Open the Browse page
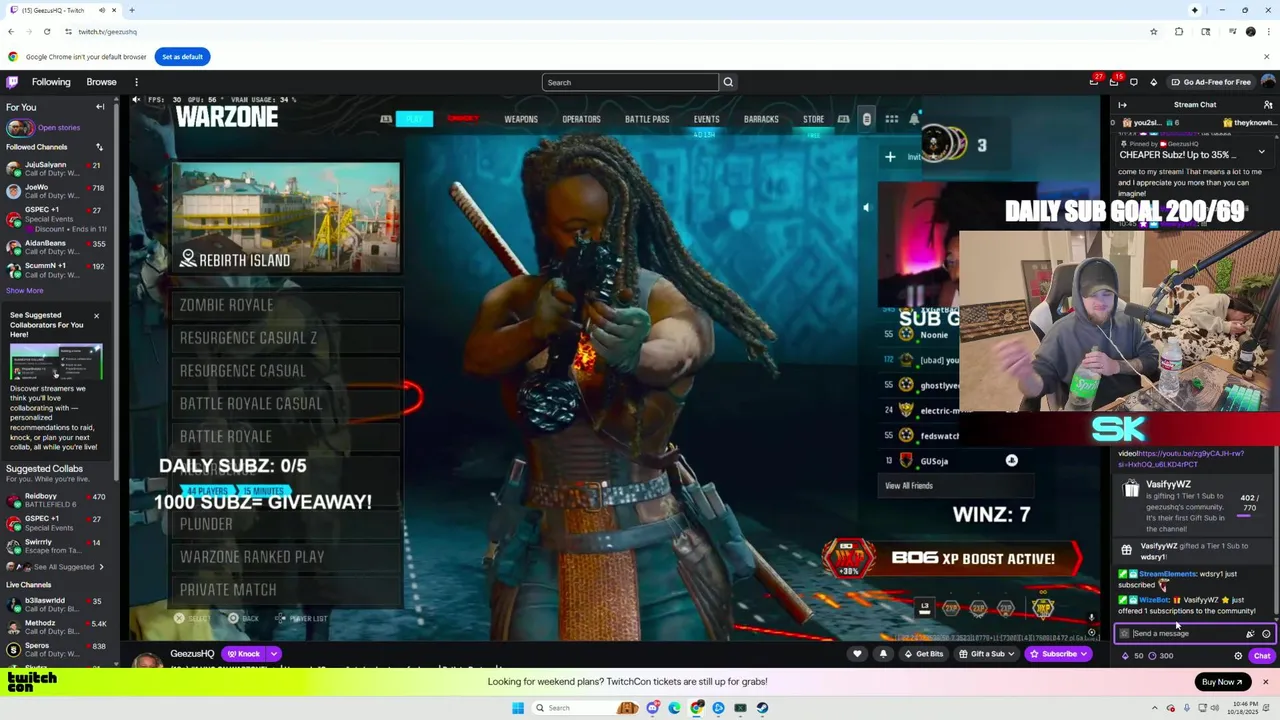 (101, 82)
